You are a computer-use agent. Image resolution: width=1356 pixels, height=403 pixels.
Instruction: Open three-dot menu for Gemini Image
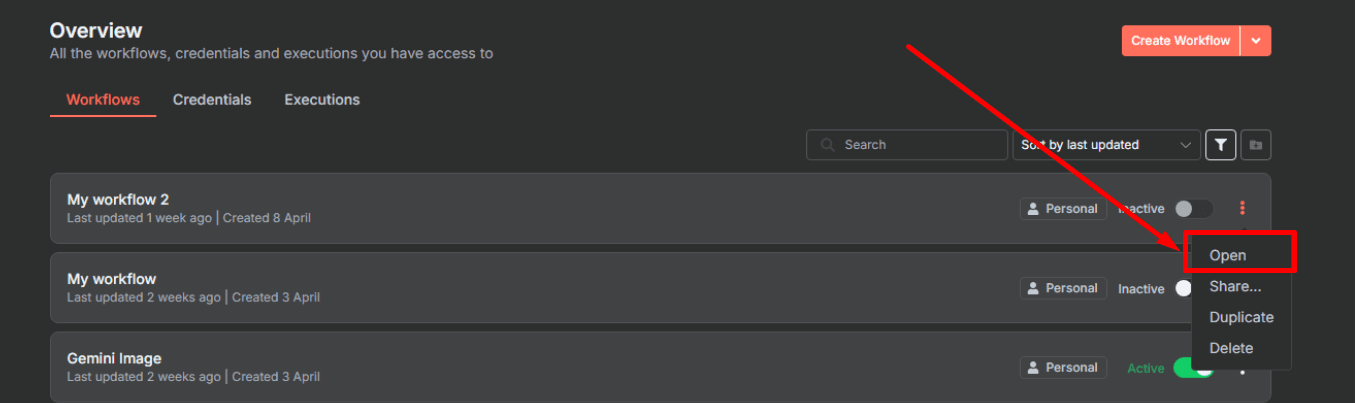pos(1243,370)
